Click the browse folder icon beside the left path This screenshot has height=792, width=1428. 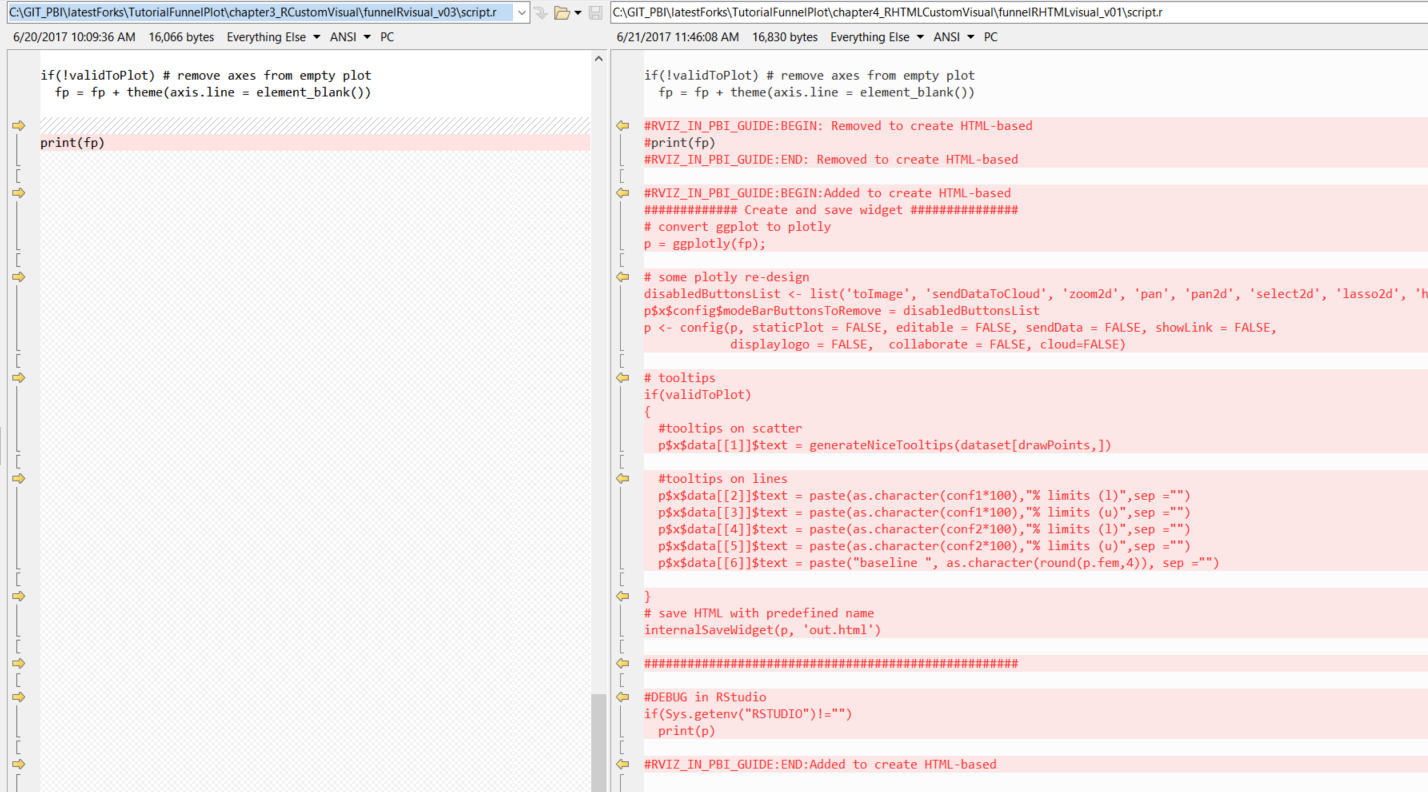coord(562,13)
